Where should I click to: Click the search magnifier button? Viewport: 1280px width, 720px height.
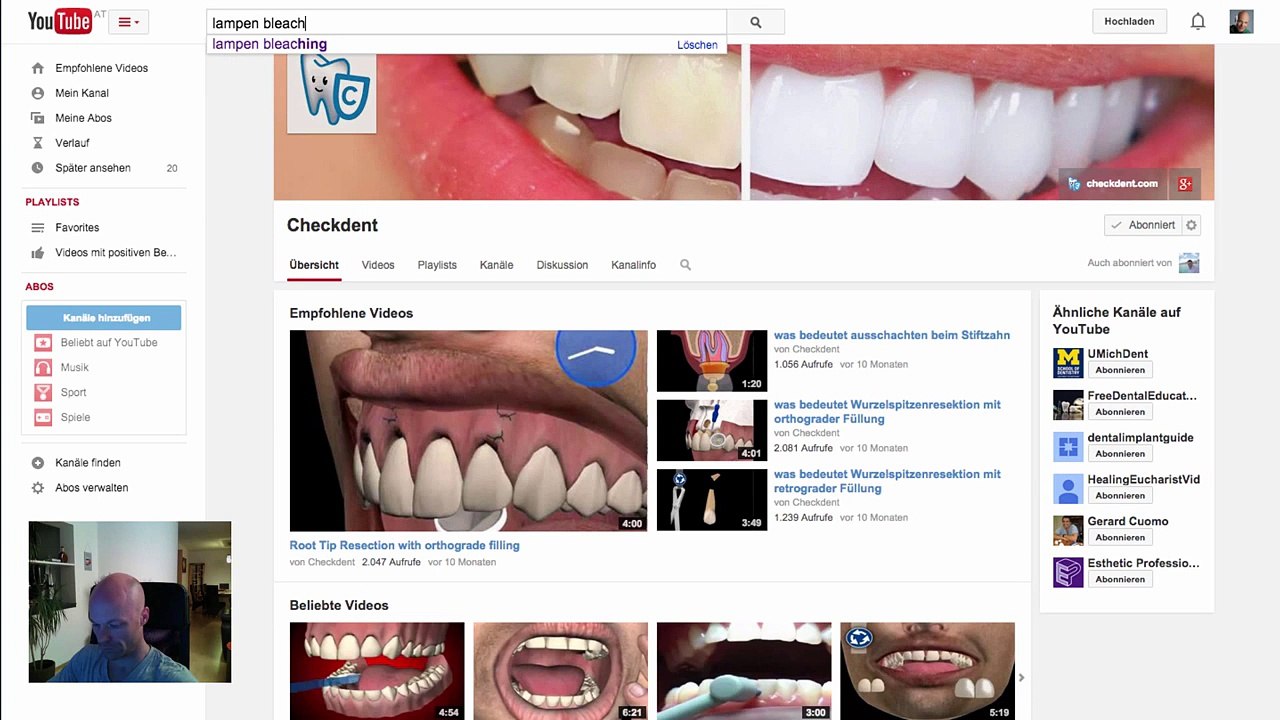(755, 22)
